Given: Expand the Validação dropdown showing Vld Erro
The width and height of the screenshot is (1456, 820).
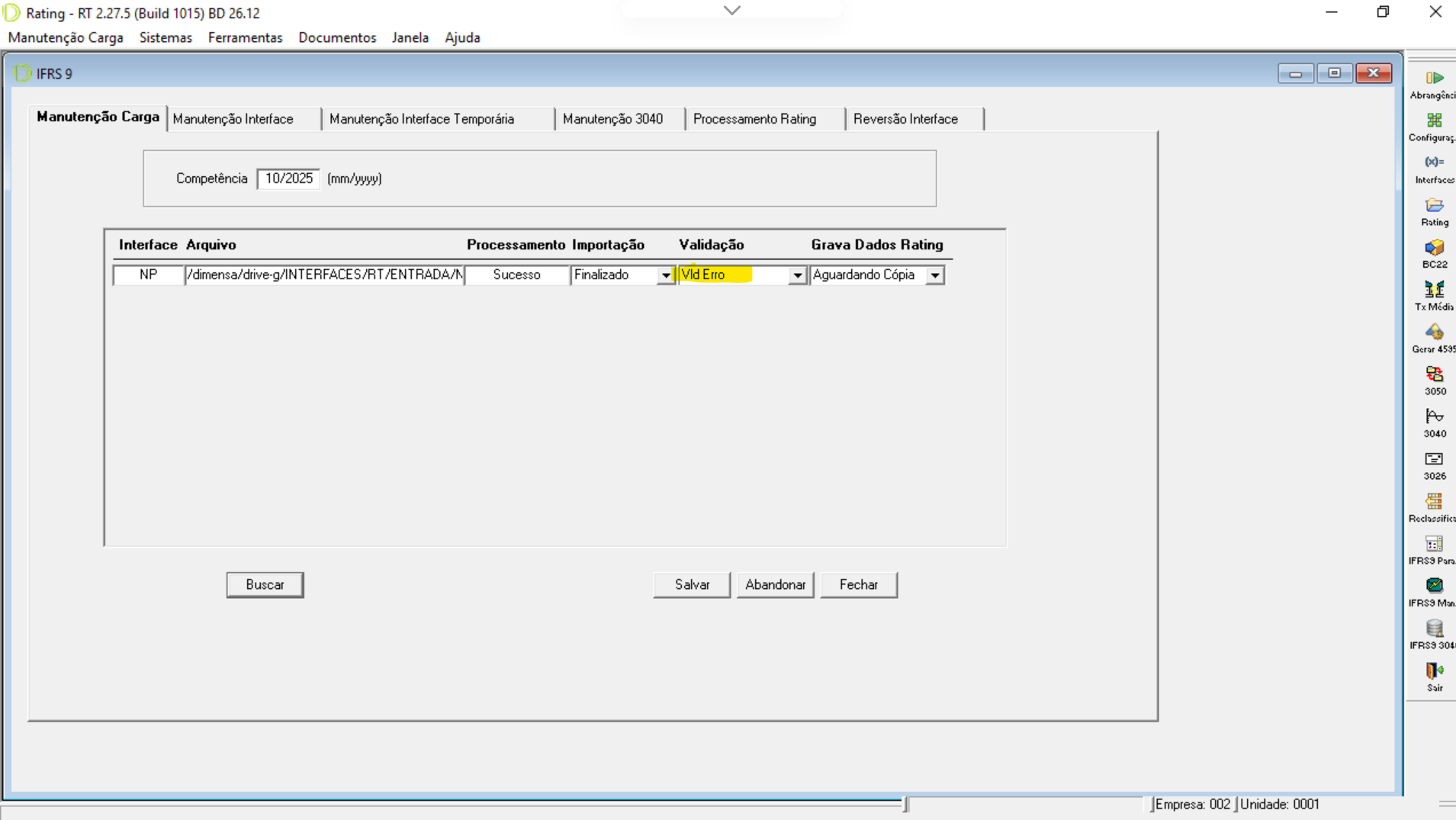Looking at the screenshot, I should [x=797, y=275].
